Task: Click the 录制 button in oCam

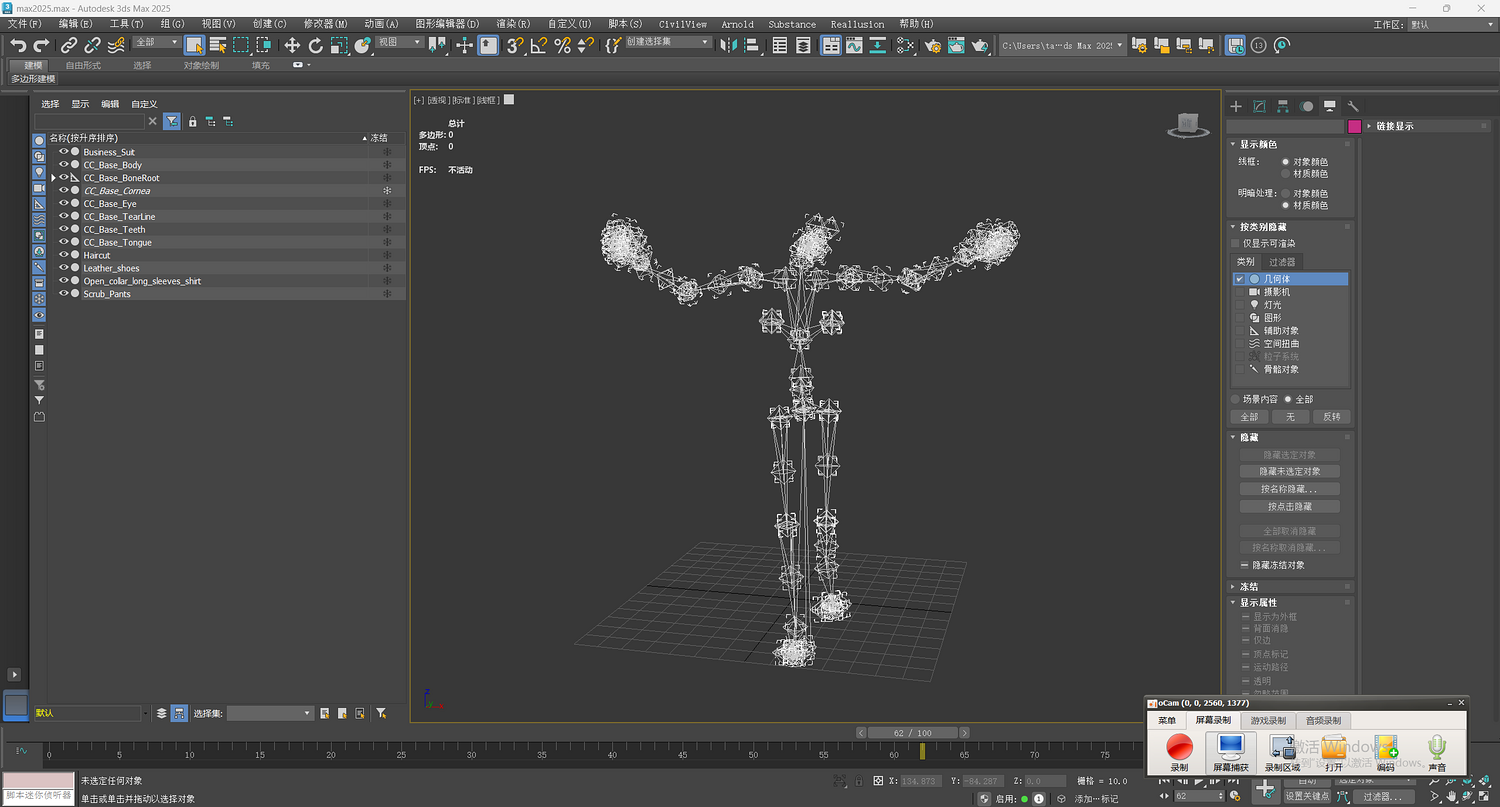Action: [x=1180, y=752]
